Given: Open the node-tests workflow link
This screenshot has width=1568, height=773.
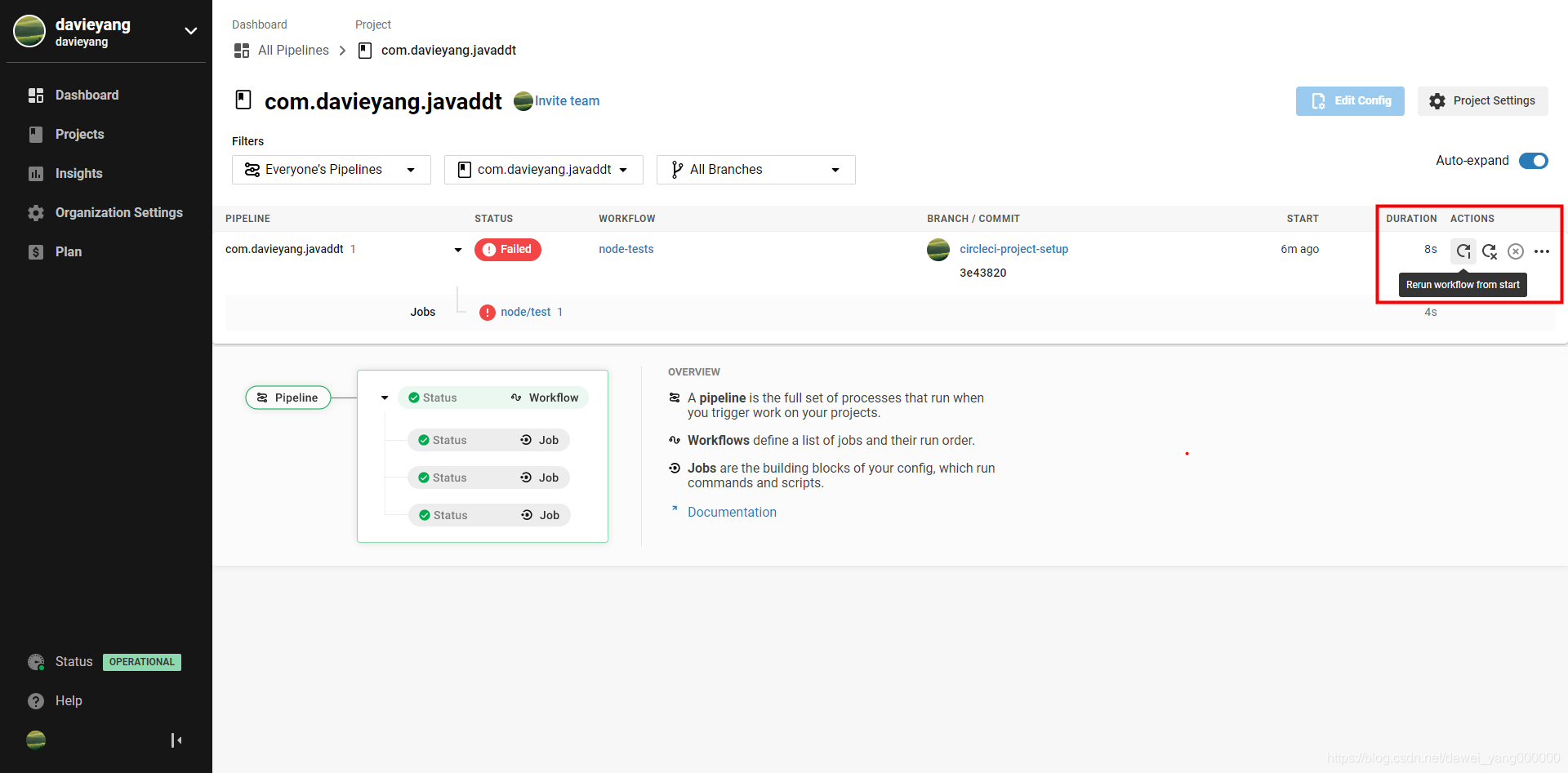Looking at the screenshot, I should (x=626, y=250).
